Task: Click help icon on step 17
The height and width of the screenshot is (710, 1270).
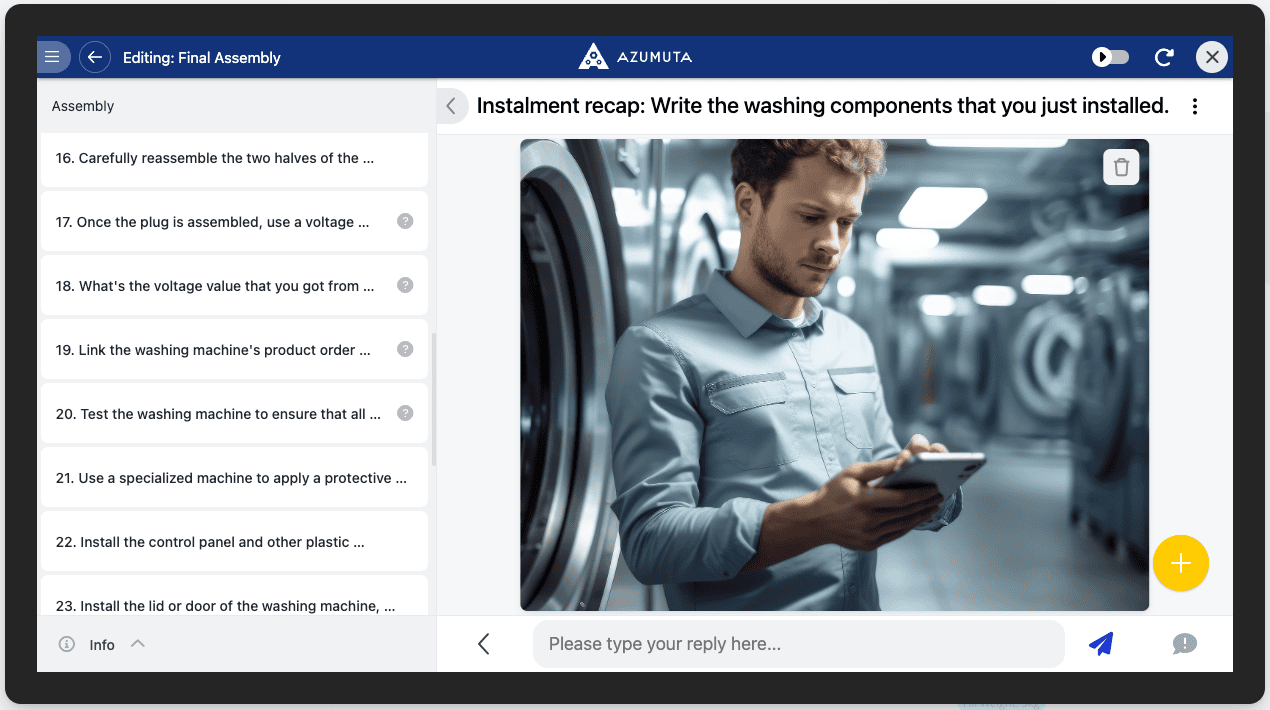Action: 405,221
